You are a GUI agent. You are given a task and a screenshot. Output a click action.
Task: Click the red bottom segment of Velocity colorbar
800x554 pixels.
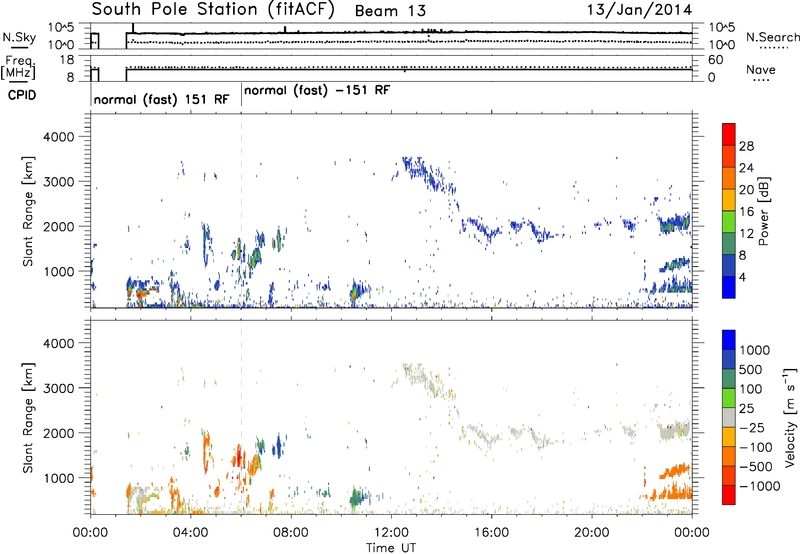click(x=729, y=495)
